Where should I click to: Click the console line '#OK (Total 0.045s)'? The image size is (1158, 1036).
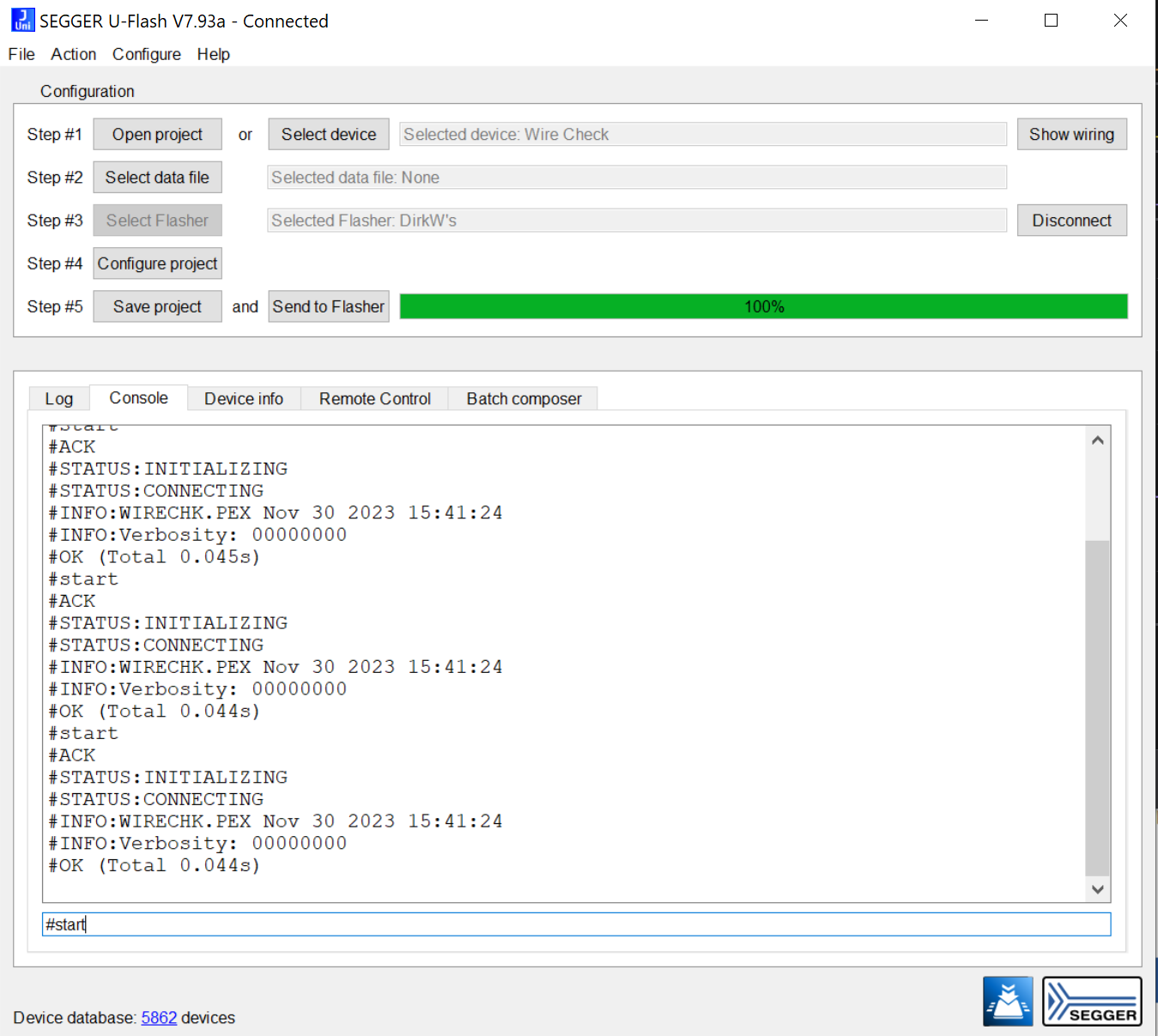(x=154, y=556)
